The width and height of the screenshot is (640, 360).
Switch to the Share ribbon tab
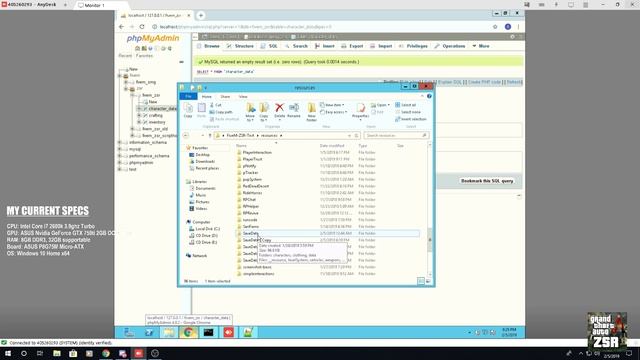click(x=225, y=97)
